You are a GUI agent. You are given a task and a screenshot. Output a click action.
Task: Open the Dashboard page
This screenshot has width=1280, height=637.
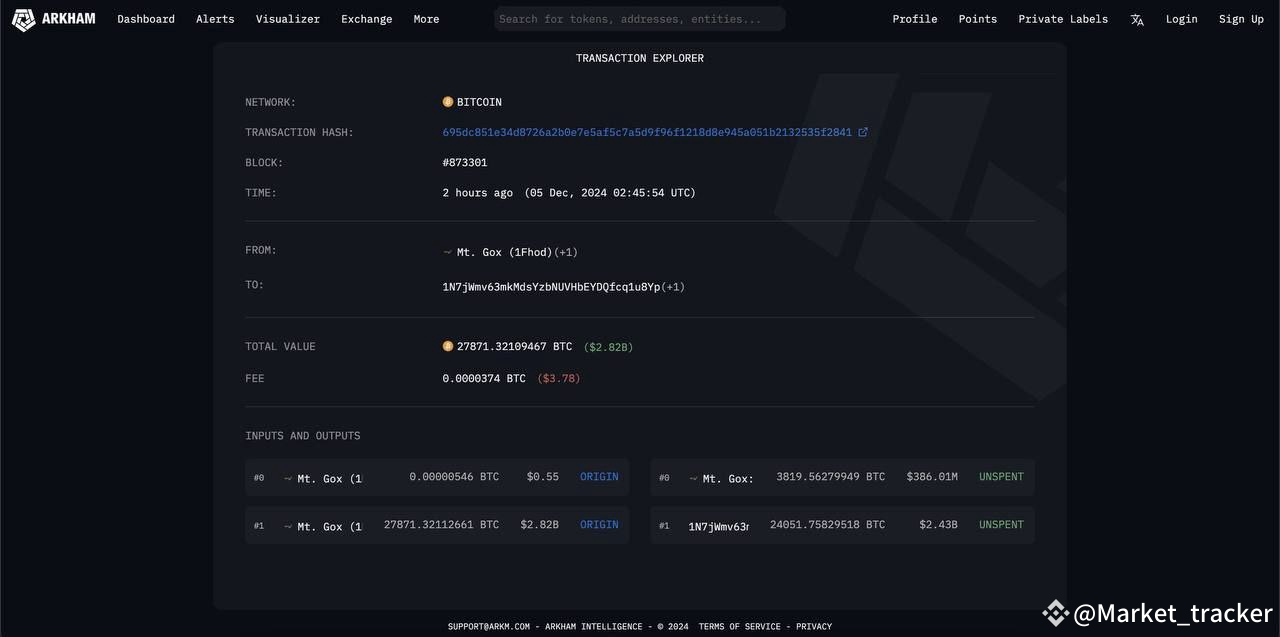[x=146, y=19]
